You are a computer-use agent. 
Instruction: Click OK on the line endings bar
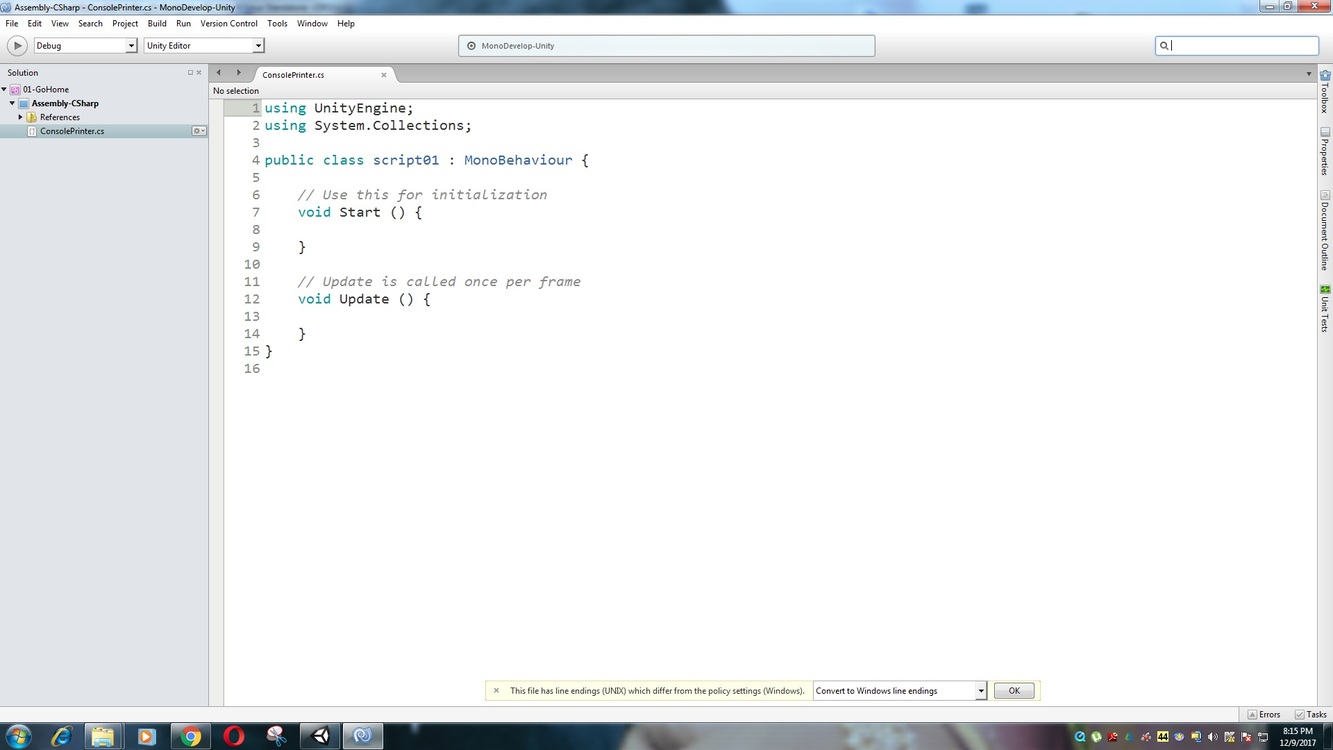point(1014,691)
